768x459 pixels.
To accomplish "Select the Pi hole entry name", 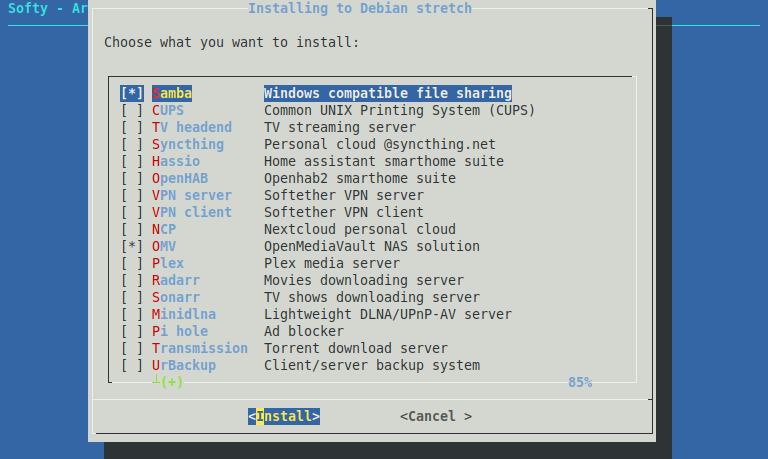I will 180,331.
